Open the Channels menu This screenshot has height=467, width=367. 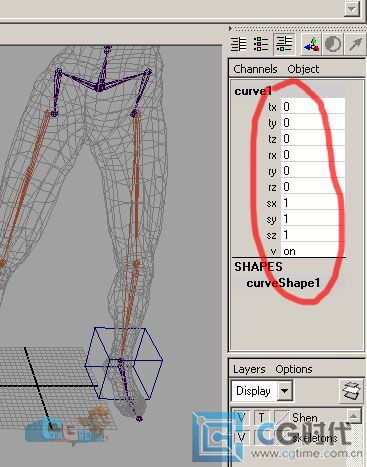[255, 69]
